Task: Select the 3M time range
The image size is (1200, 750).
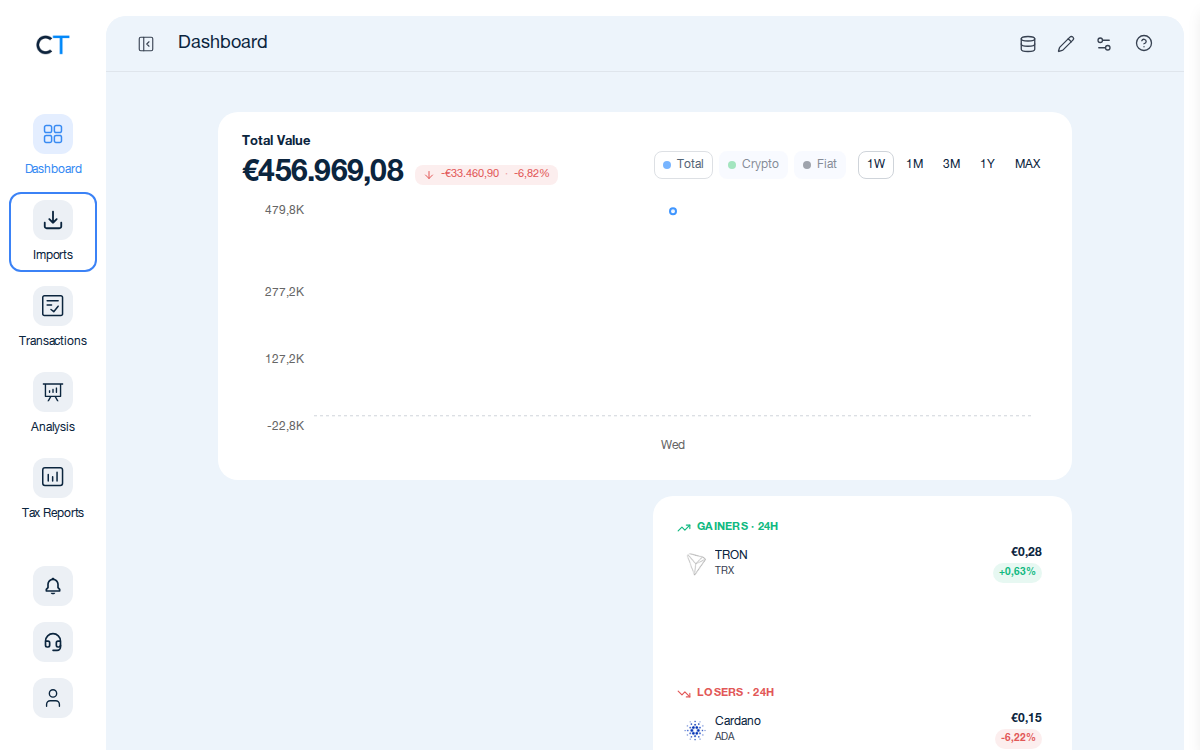Action: tap(951, 164)
